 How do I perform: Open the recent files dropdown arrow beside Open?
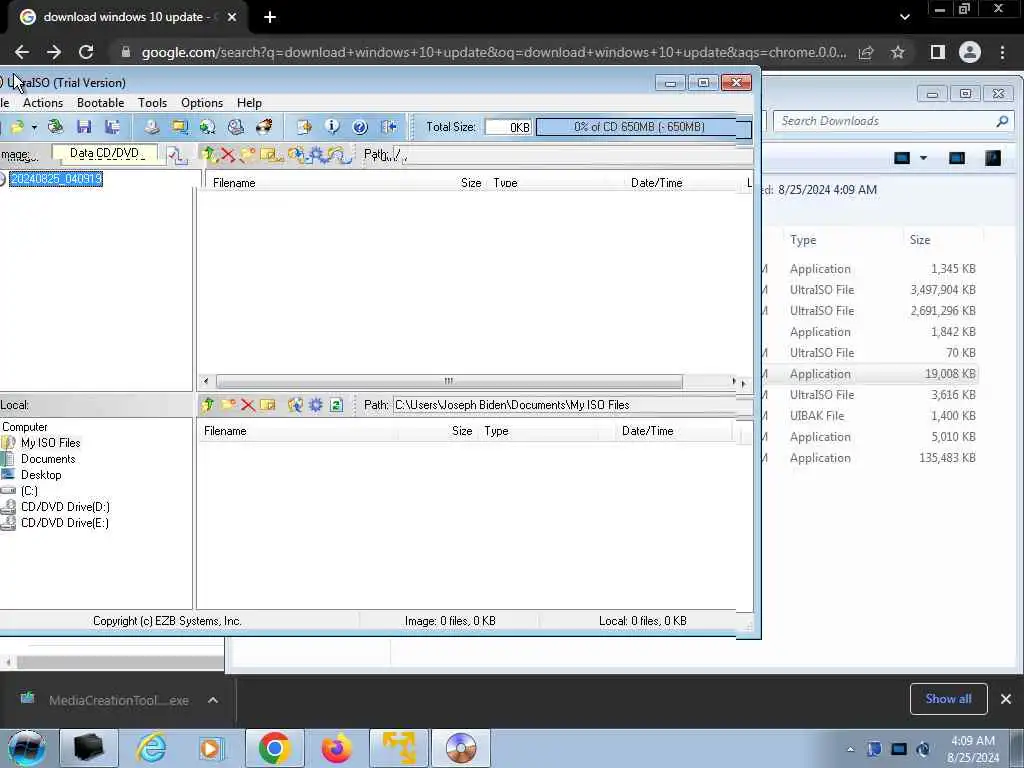pyautogui.click(x=34, y=127)
